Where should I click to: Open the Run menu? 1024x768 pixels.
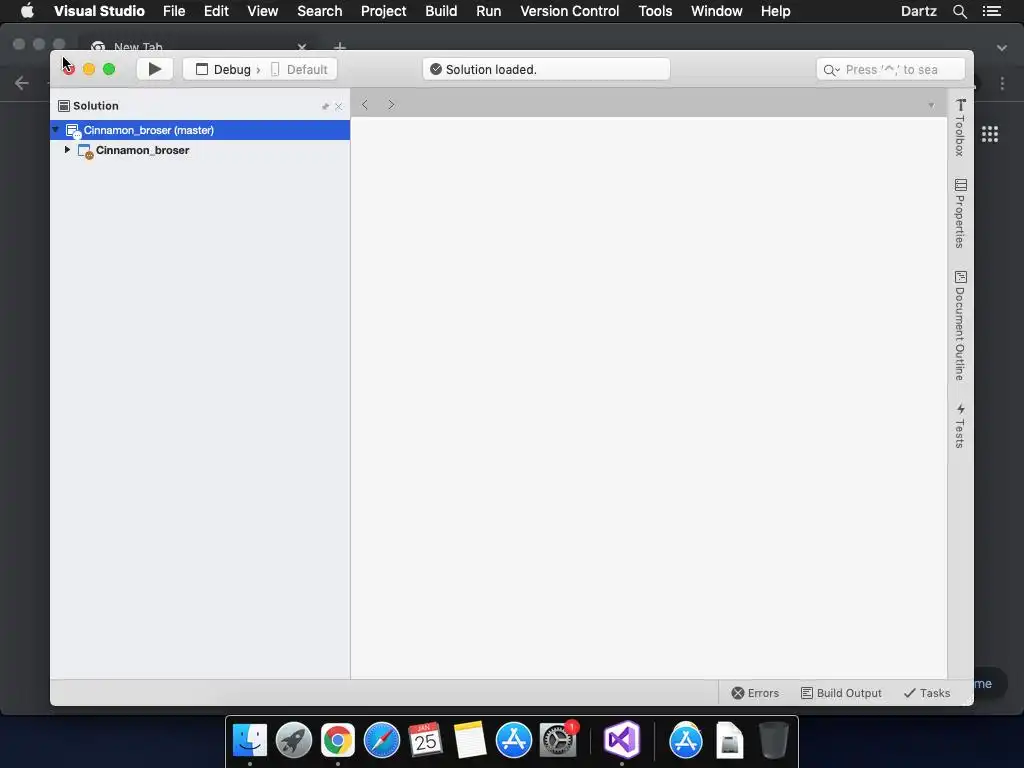(488, 11)
